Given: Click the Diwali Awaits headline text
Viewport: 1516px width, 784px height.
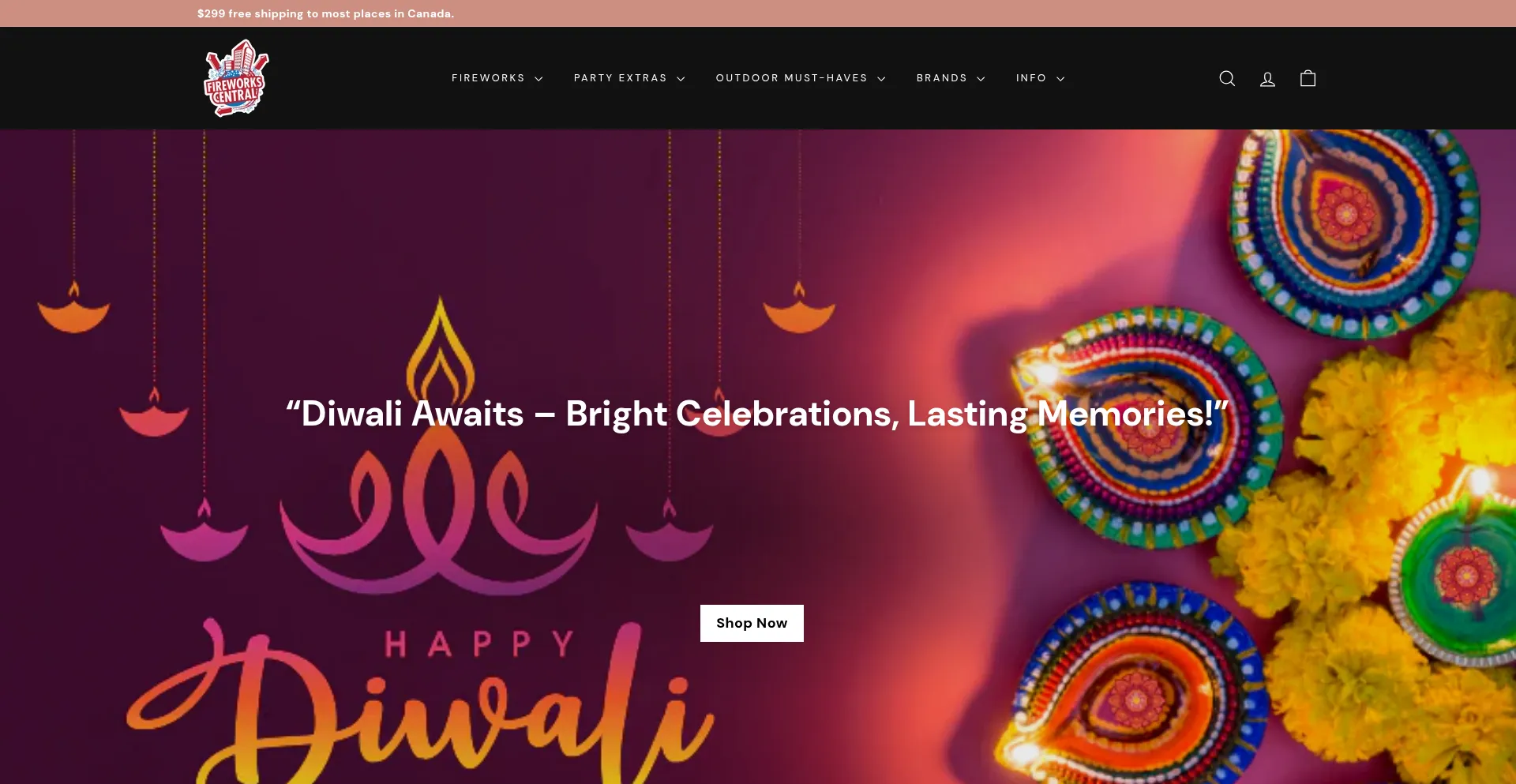Looking at the screenshot, I should 757,414.
